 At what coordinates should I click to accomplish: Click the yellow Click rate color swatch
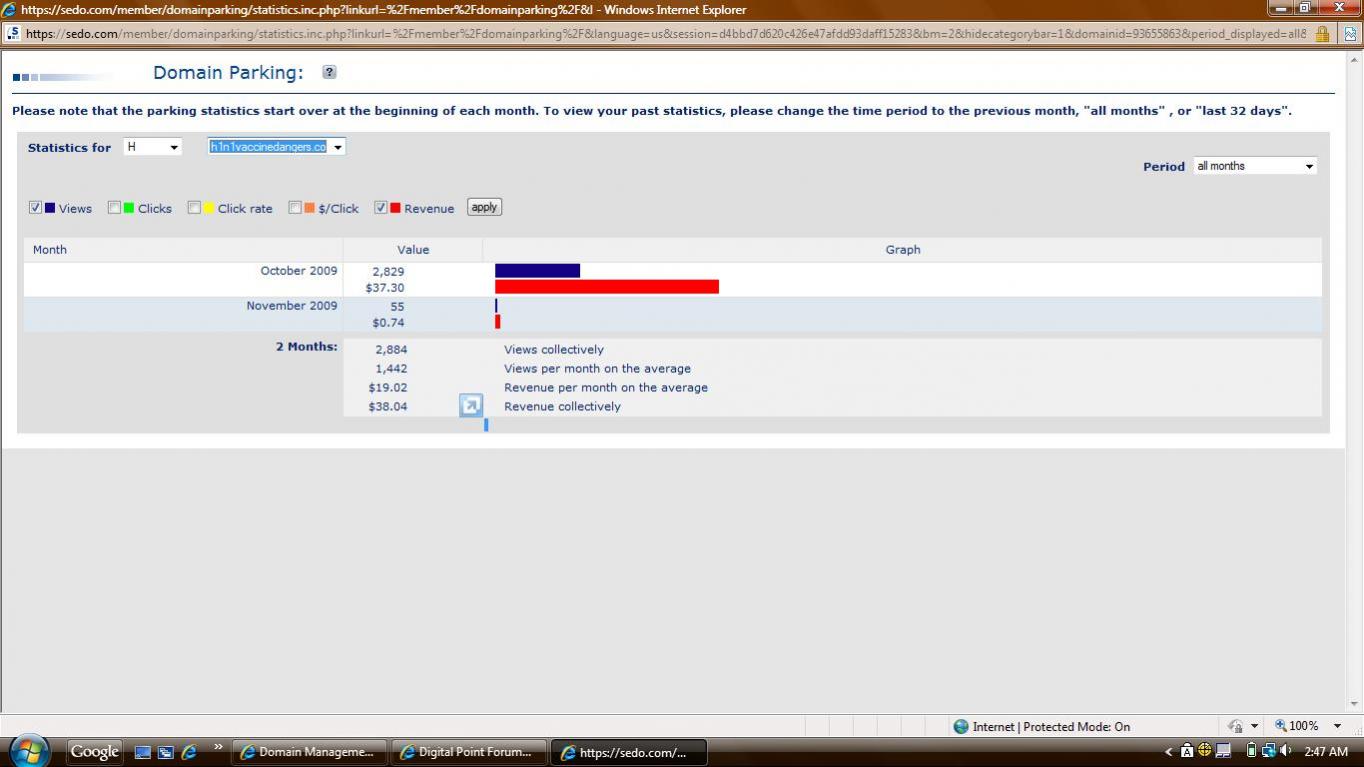(209, 208)
